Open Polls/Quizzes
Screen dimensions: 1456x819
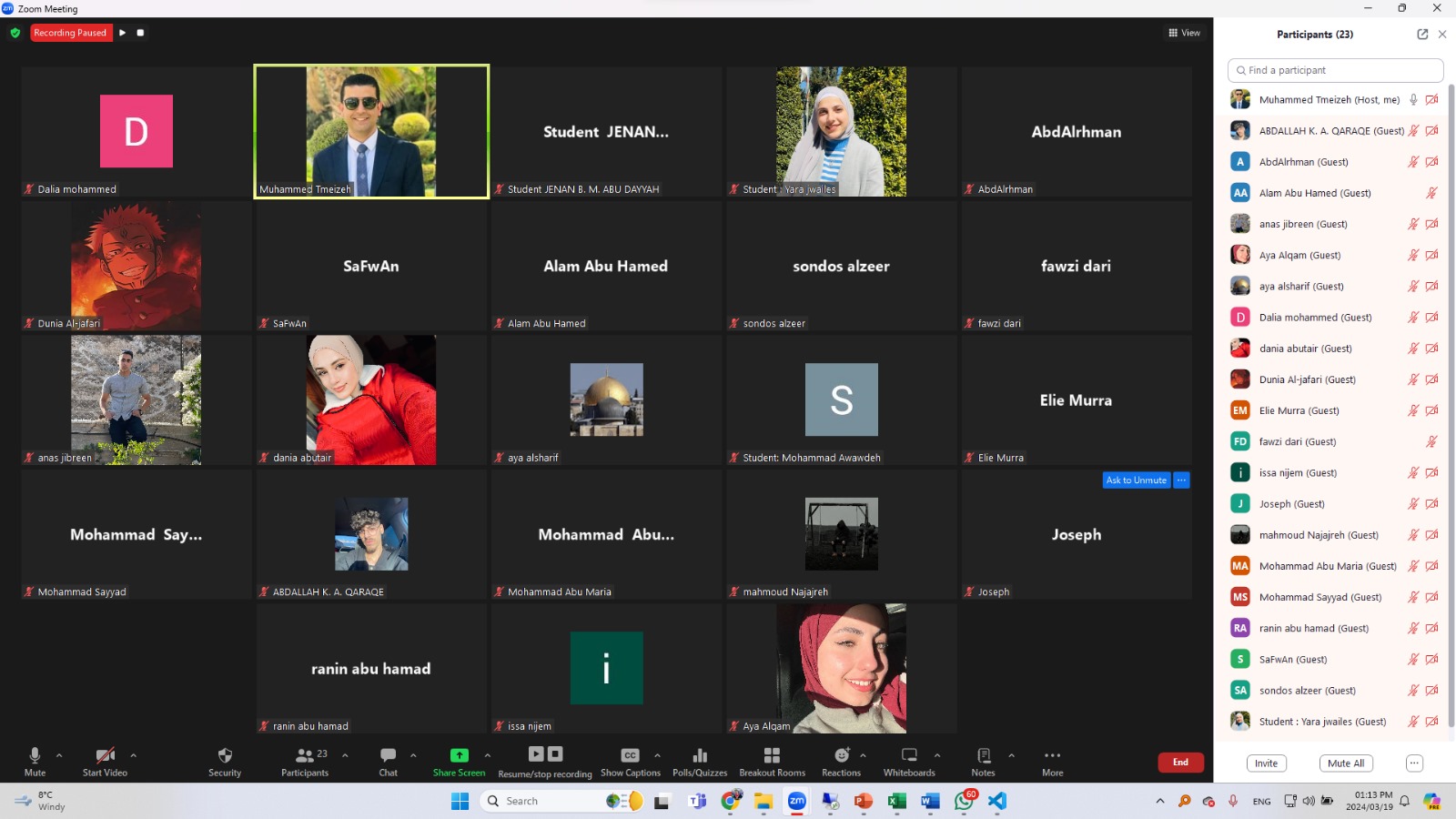pyautogui.click(x=700, y=755)
